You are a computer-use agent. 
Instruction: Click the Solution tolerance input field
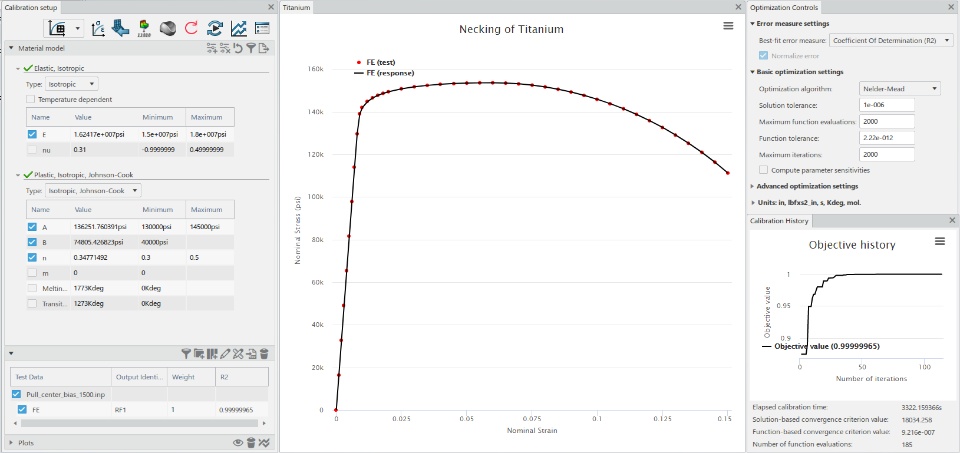[887, 105]
